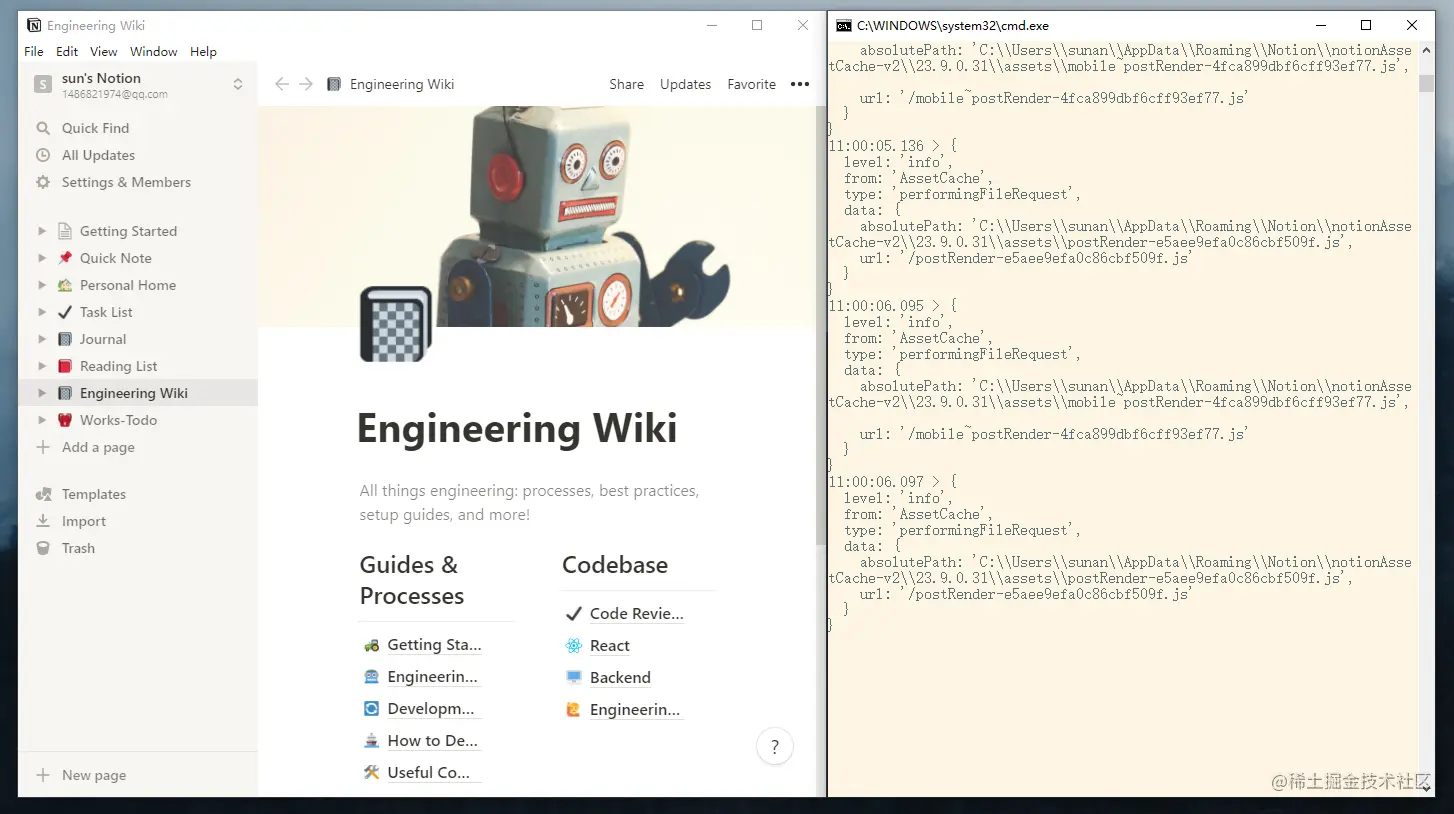
Task: Click the Getting Started page document icon
Action: tap(65, 231)
